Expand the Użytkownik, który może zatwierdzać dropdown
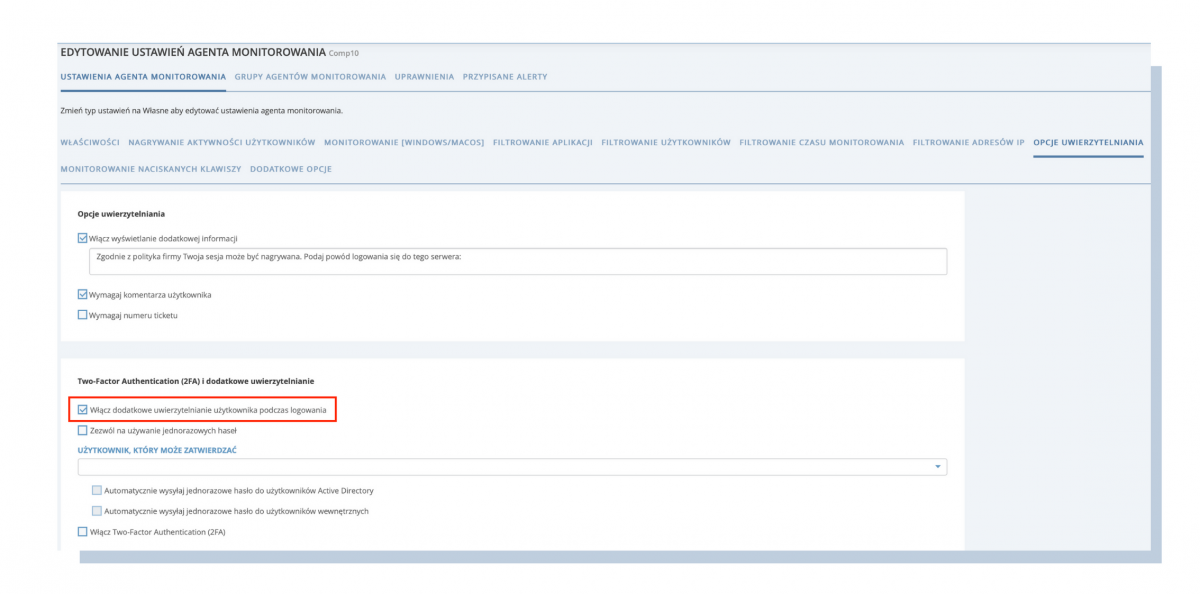The height and width of the screenshot is (594, 1200). pos(937,467)
